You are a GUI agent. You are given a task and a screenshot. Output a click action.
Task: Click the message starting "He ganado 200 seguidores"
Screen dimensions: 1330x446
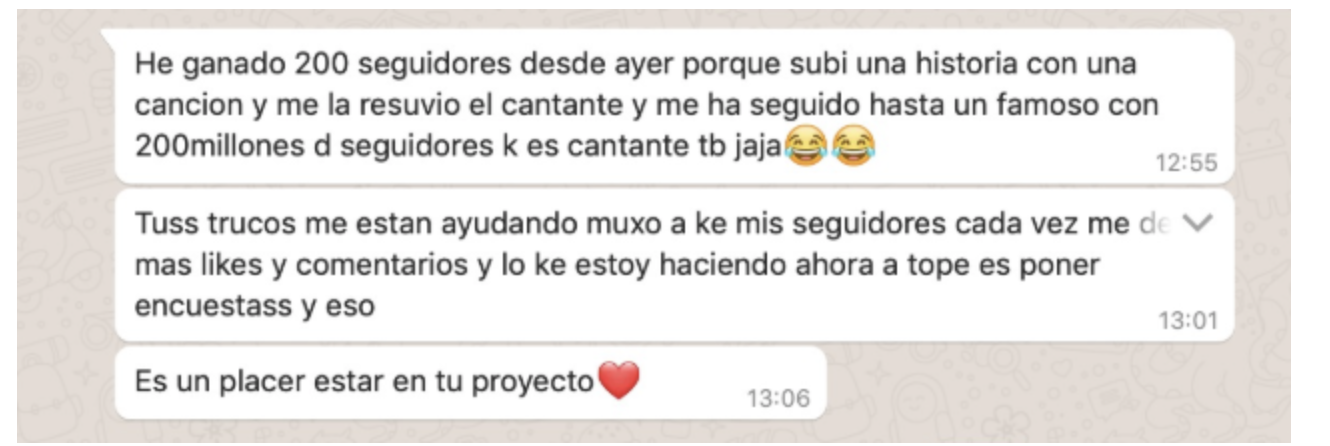(x=675, y=106)
